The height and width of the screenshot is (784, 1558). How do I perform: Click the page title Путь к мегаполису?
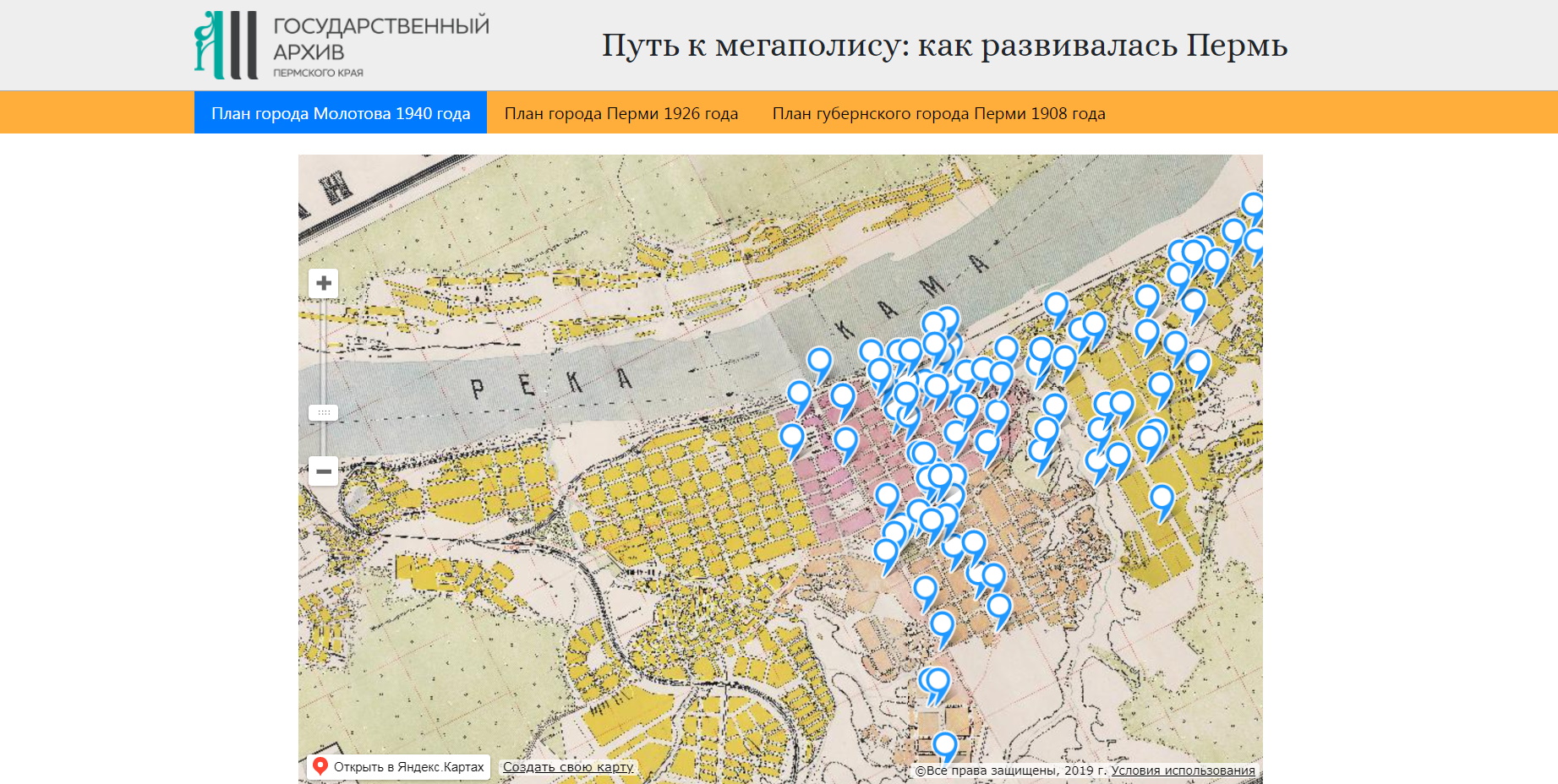click(944, 46)
